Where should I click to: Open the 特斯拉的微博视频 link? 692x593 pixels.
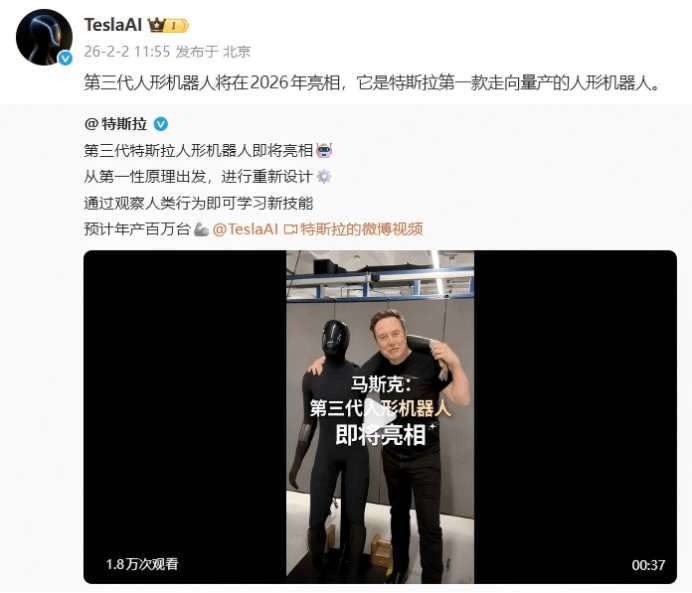pyautogui.click(x=361, y=229)
